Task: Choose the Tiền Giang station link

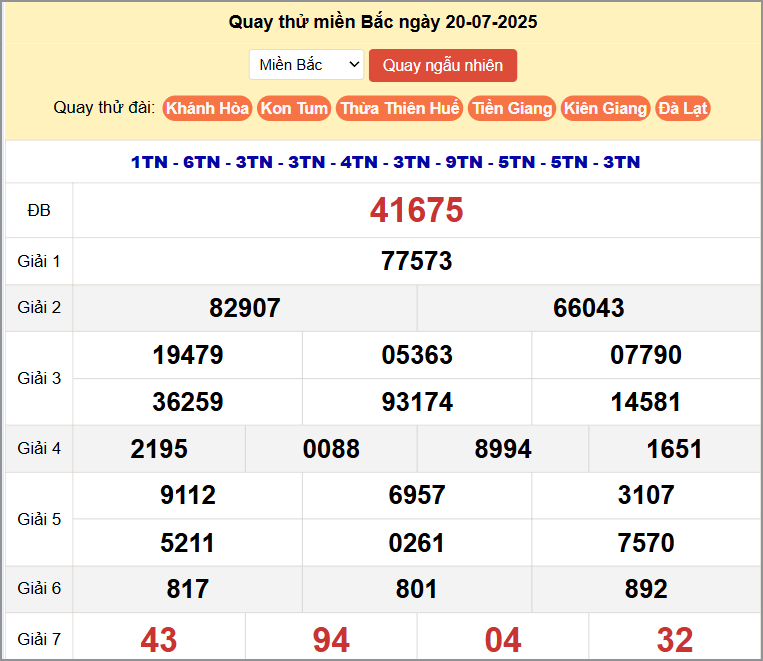Action: tap(512, 108)
